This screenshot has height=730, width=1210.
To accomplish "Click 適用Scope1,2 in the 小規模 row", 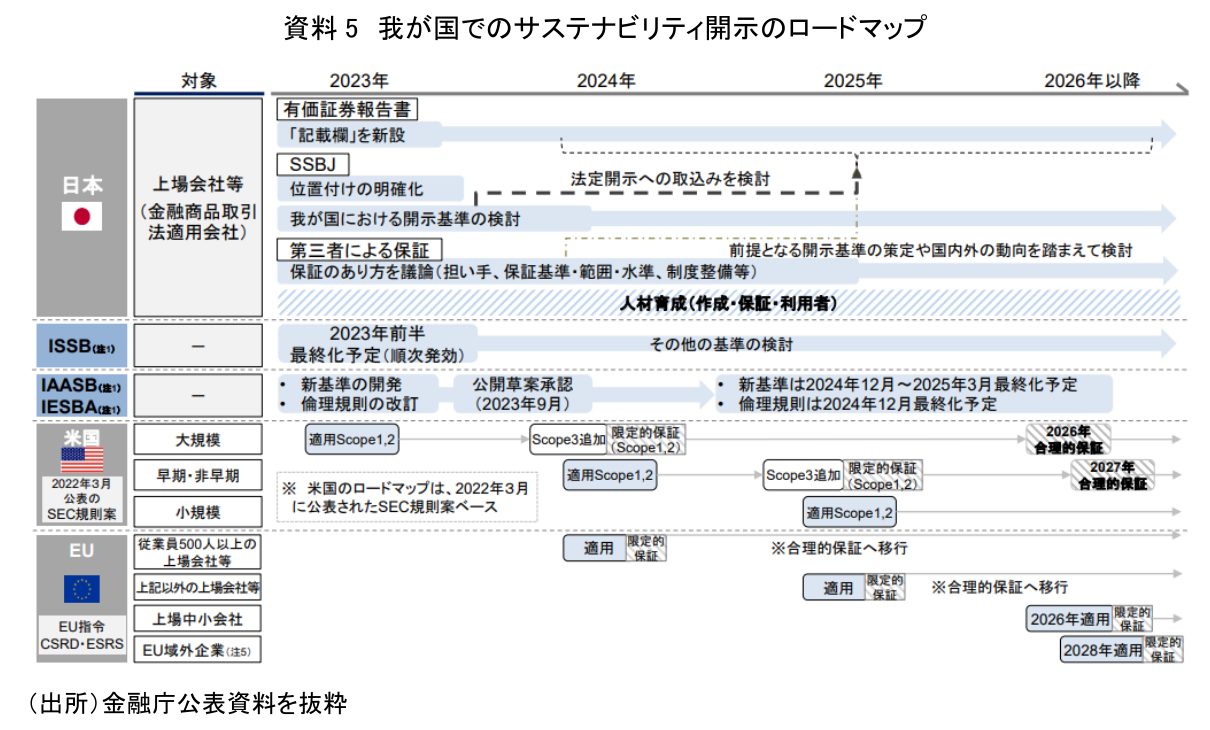I will pos(850,512).
